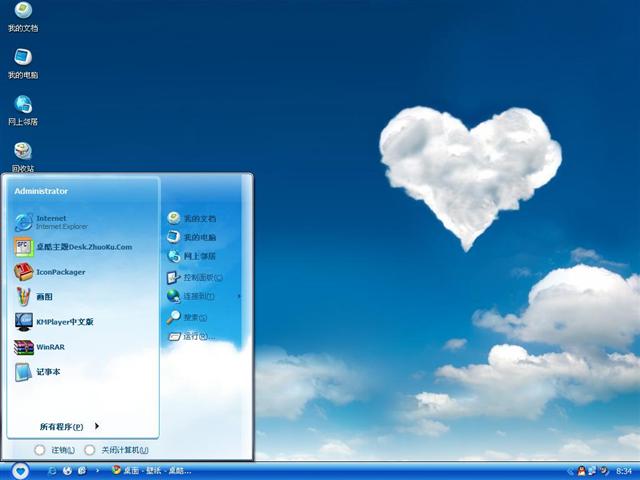Select the 回收站 recycle bin desktop icon

(x=23, y=157)
